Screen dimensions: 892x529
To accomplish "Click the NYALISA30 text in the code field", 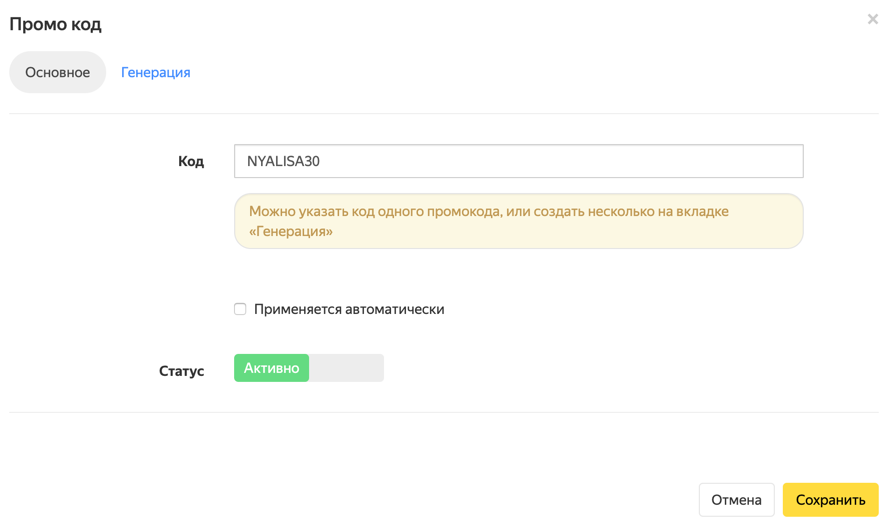I will tap(283, 161).
